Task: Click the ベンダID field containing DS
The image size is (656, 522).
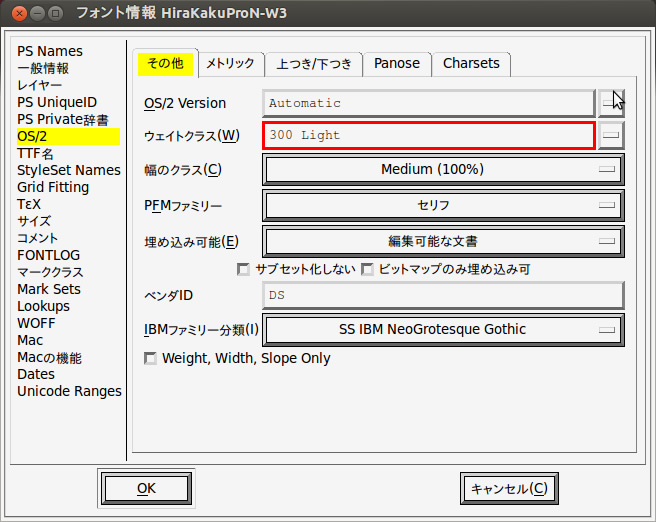Action: [x=443, y=295]
